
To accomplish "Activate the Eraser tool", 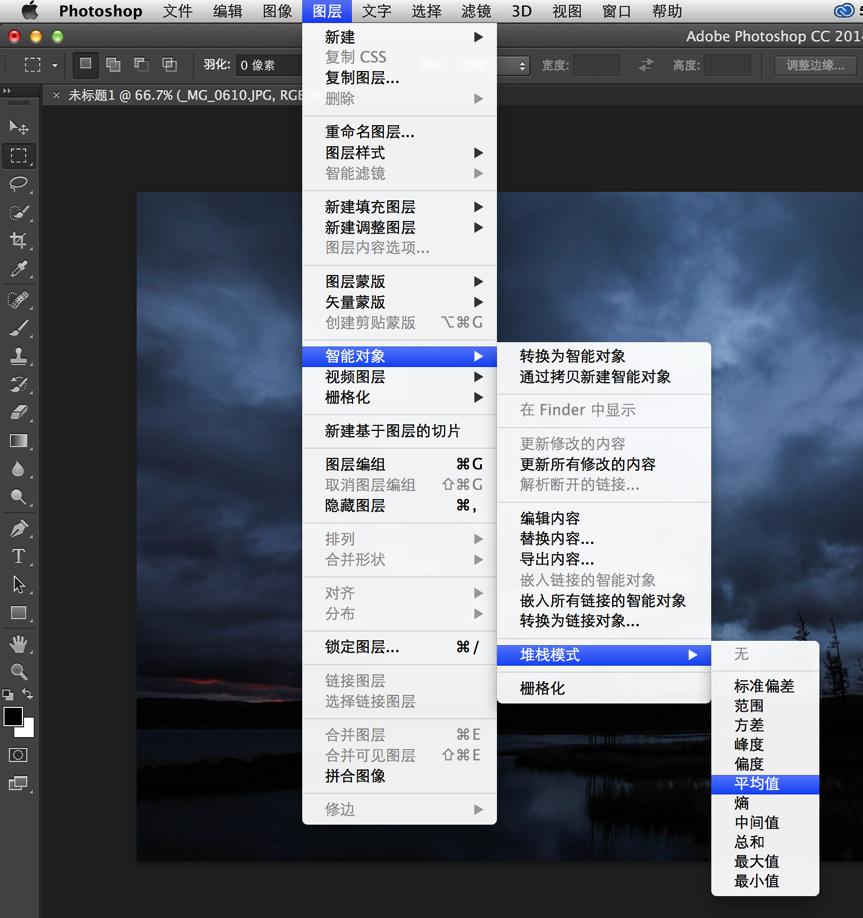I will 18,412.
